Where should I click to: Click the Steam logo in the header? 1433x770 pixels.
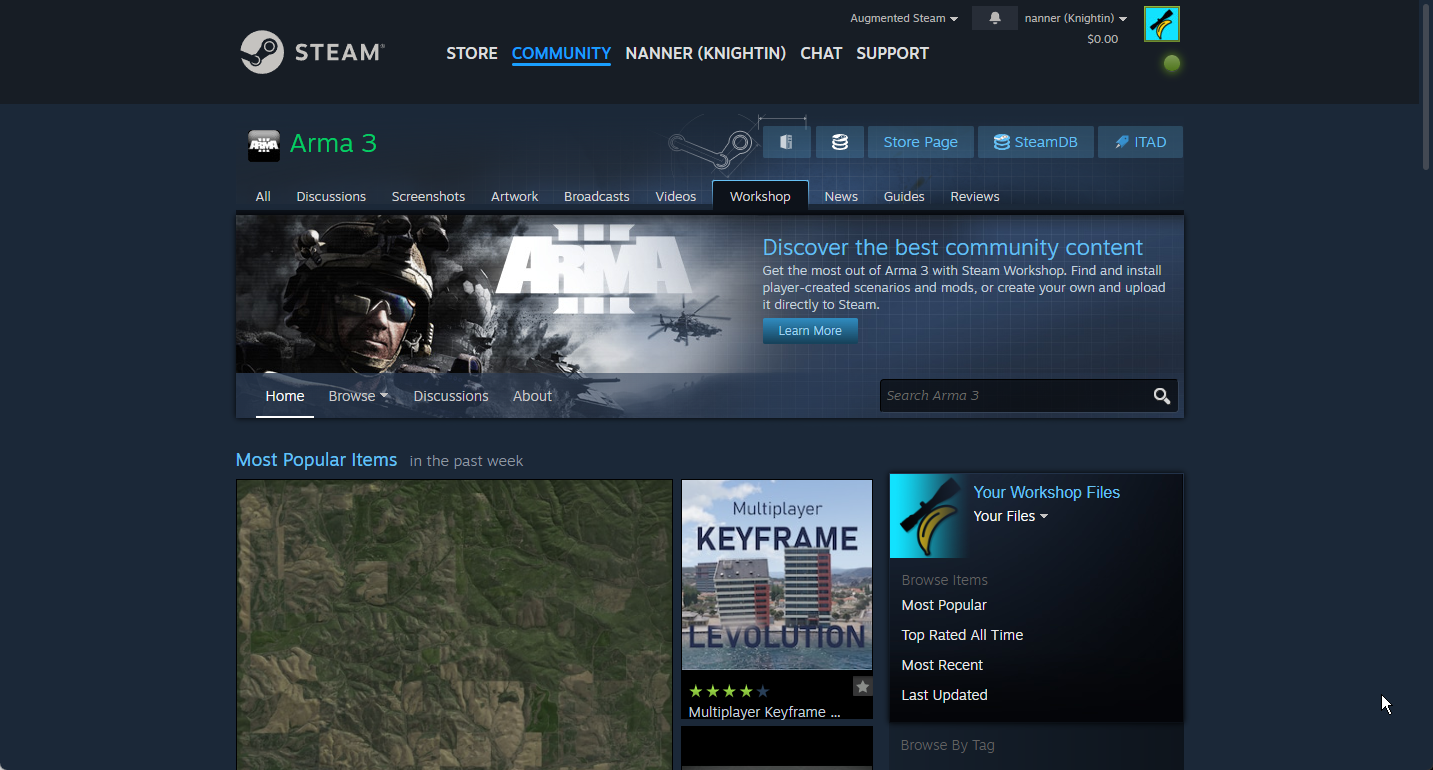(312, 52)
